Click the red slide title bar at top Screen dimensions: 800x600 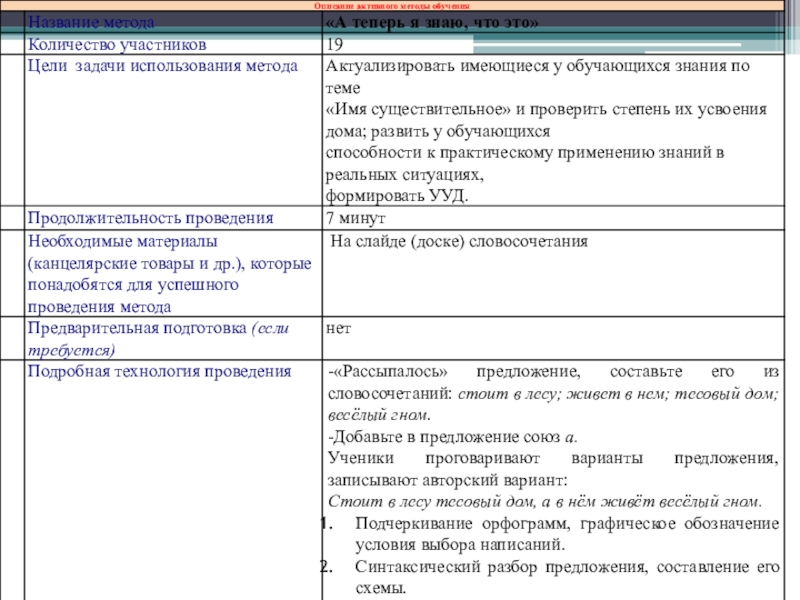[400, 6]
